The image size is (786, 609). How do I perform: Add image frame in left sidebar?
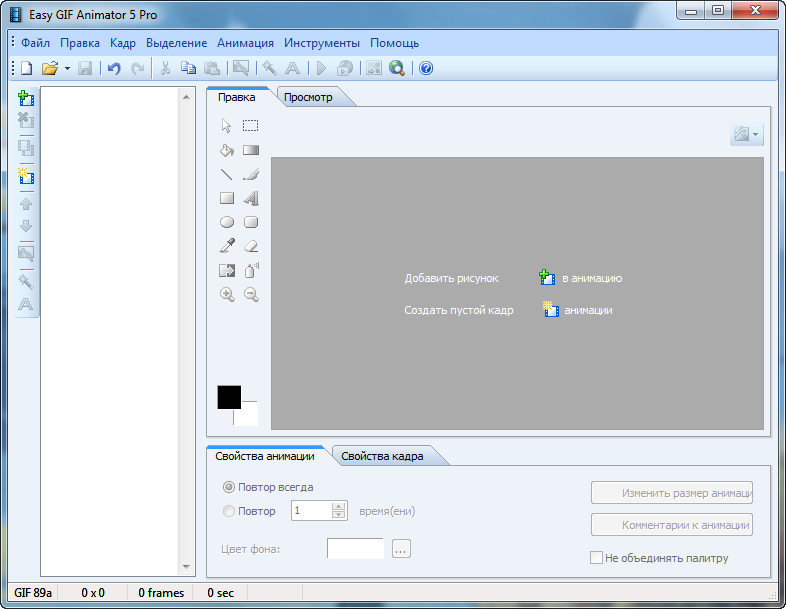[26, 98]
